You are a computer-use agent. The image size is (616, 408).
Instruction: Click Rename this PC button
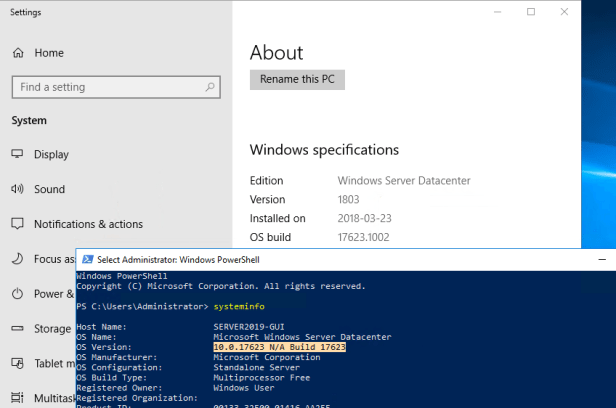click(297, 80)
